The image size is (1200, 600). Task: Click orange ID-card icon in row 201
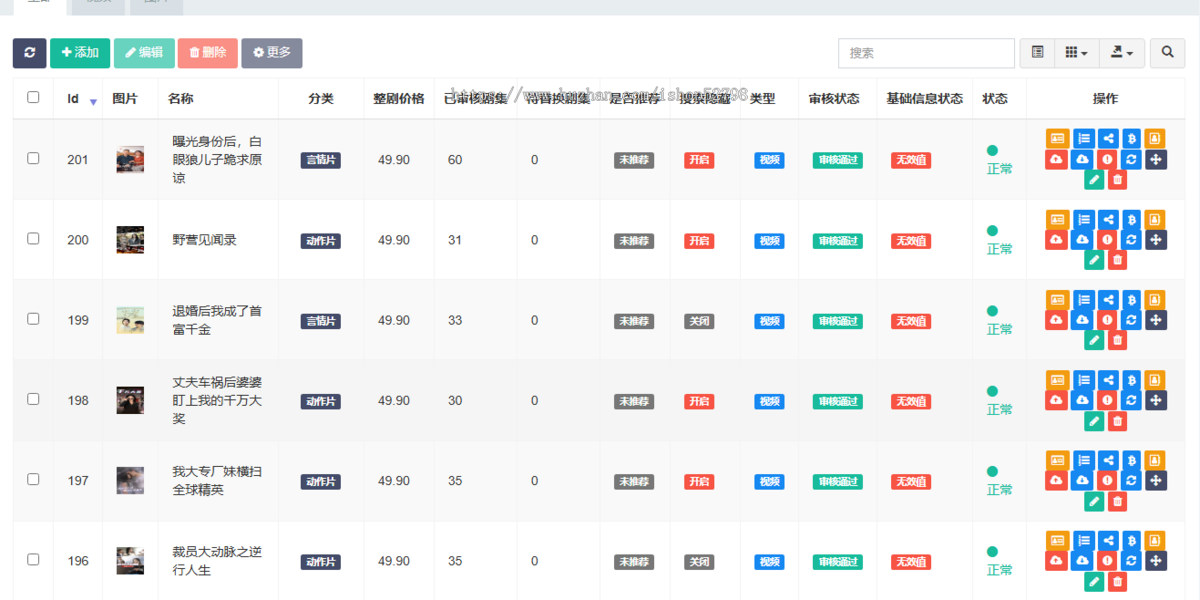click(1057, 138)
